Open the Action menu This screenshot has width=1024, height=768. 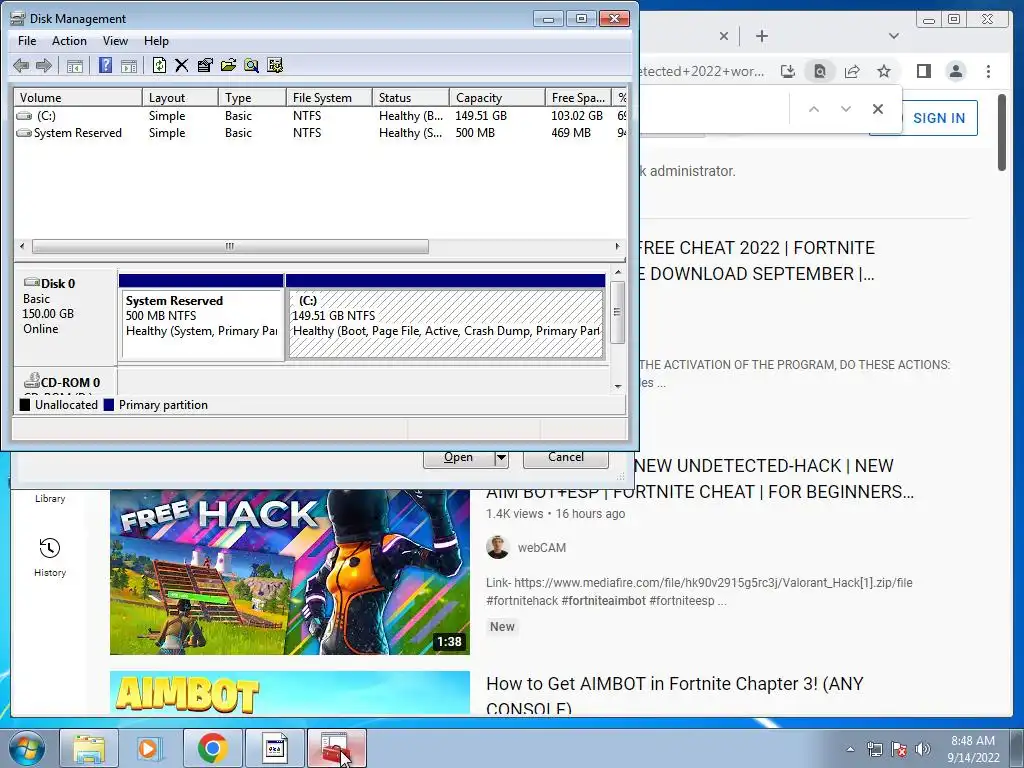click(x=69, y=40)
